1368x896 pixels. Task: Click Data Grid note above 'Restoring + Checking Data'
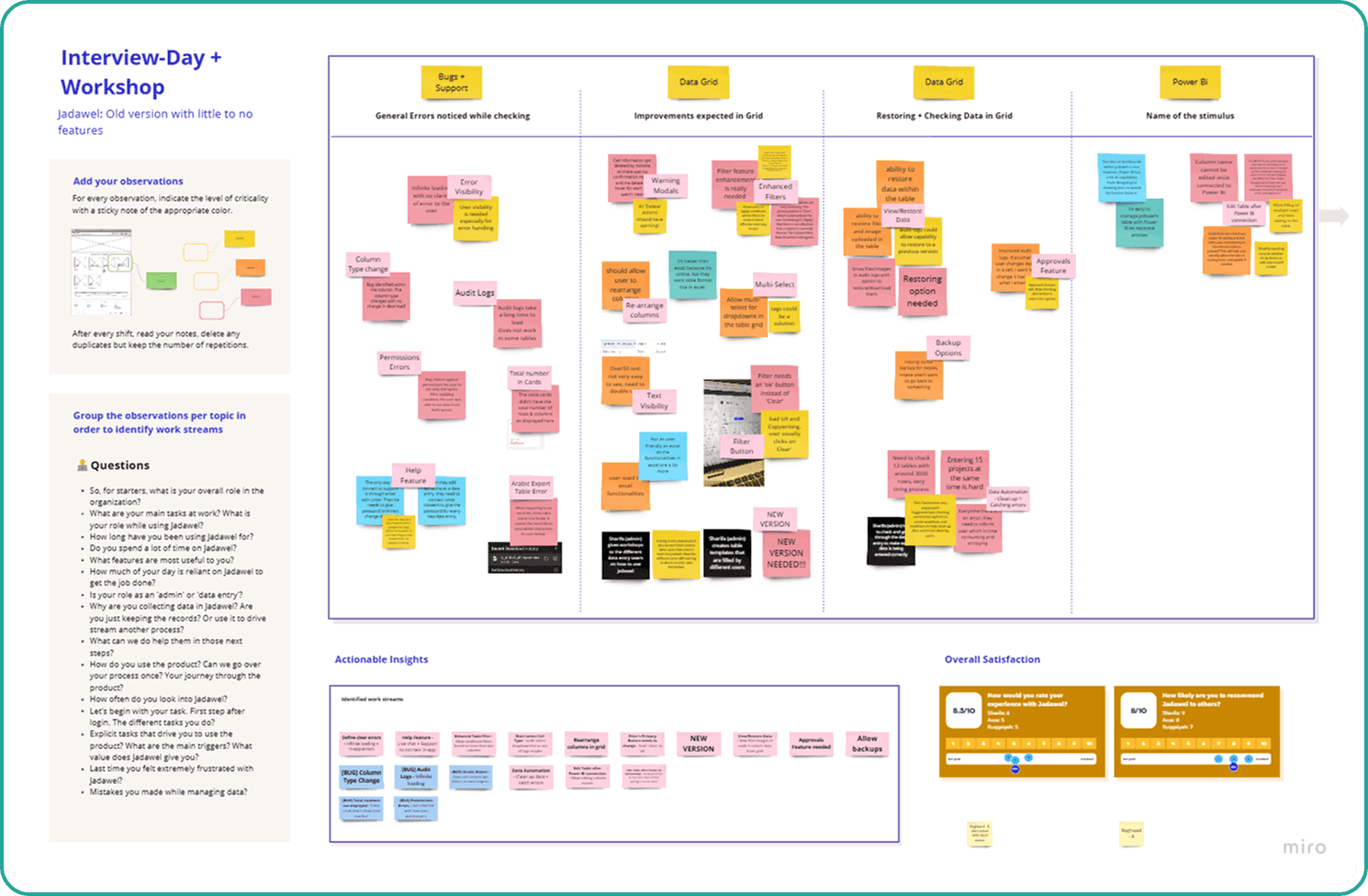[x=944, y=82]
